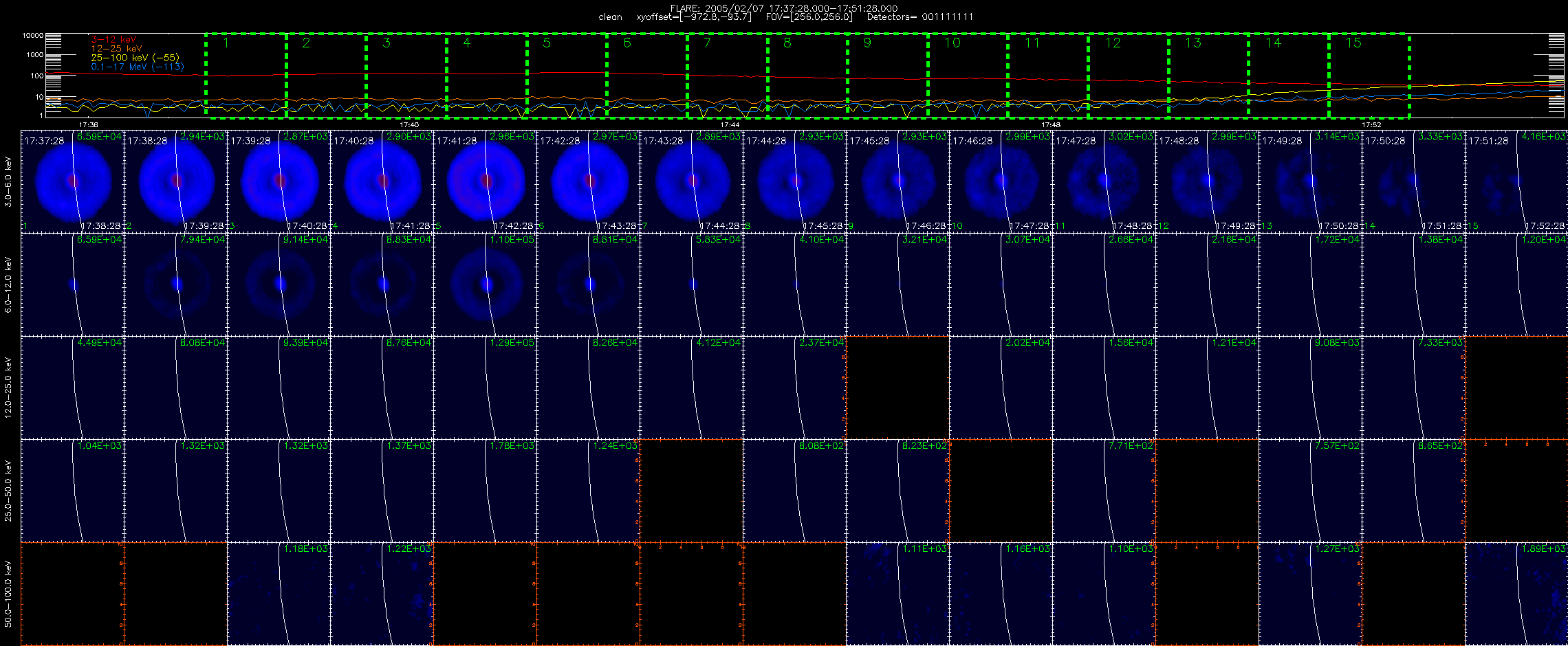This screenshot has height=646, width=1568.
Task: Click the 17:49:28 start time label
Action: (x=1282, y=141)
